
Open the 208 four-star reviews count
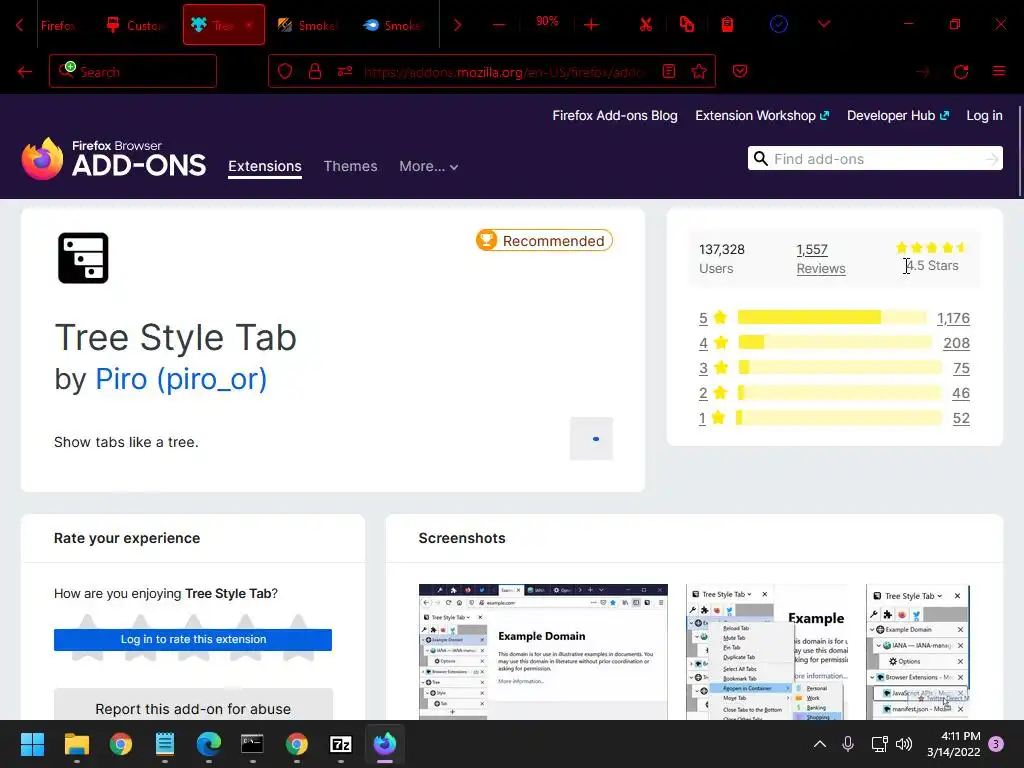point(956,343)
